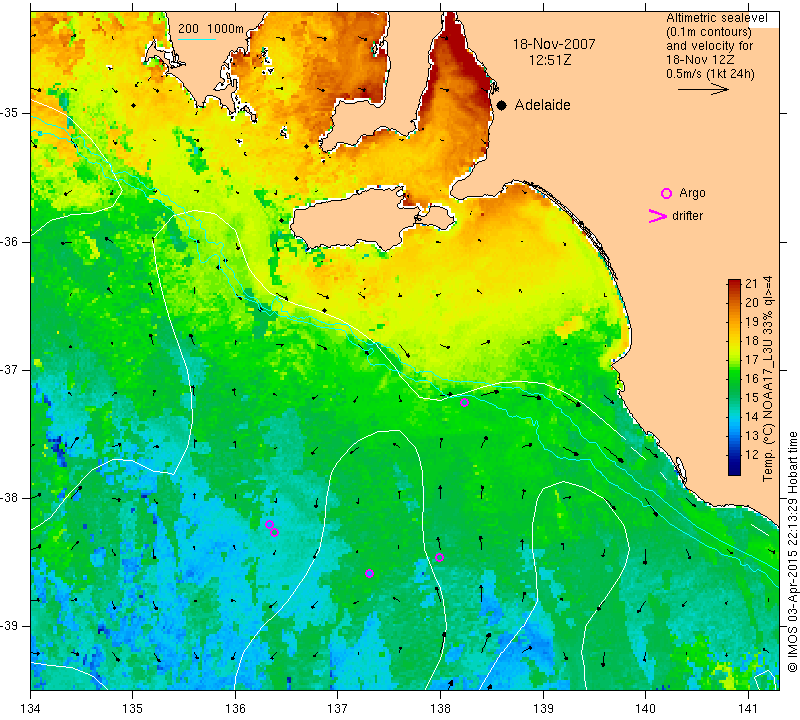The image size is (800, 720).
Task: Click the '200 1000m' depth contour label
Action: point(211,29)
